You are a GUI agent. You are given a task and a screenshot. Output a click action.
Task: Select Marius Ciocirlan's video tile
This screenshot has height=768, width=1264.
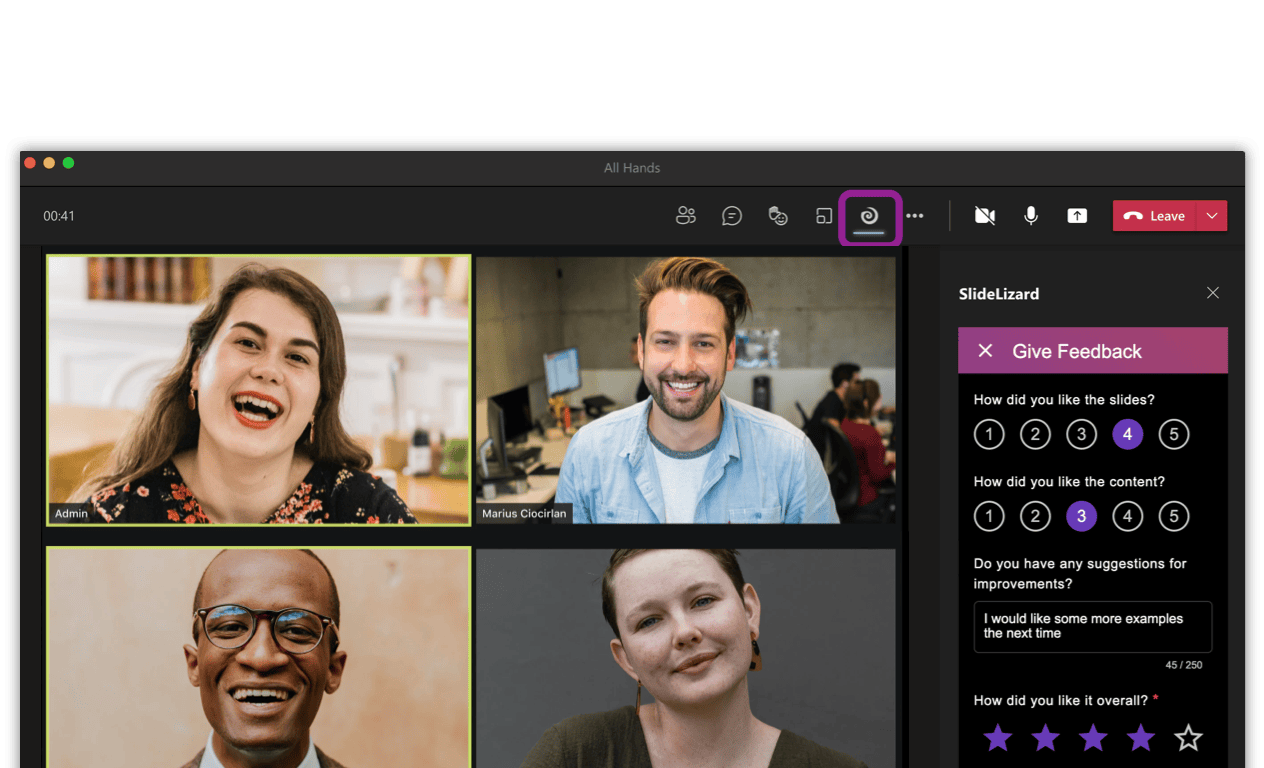coord(686,390)
